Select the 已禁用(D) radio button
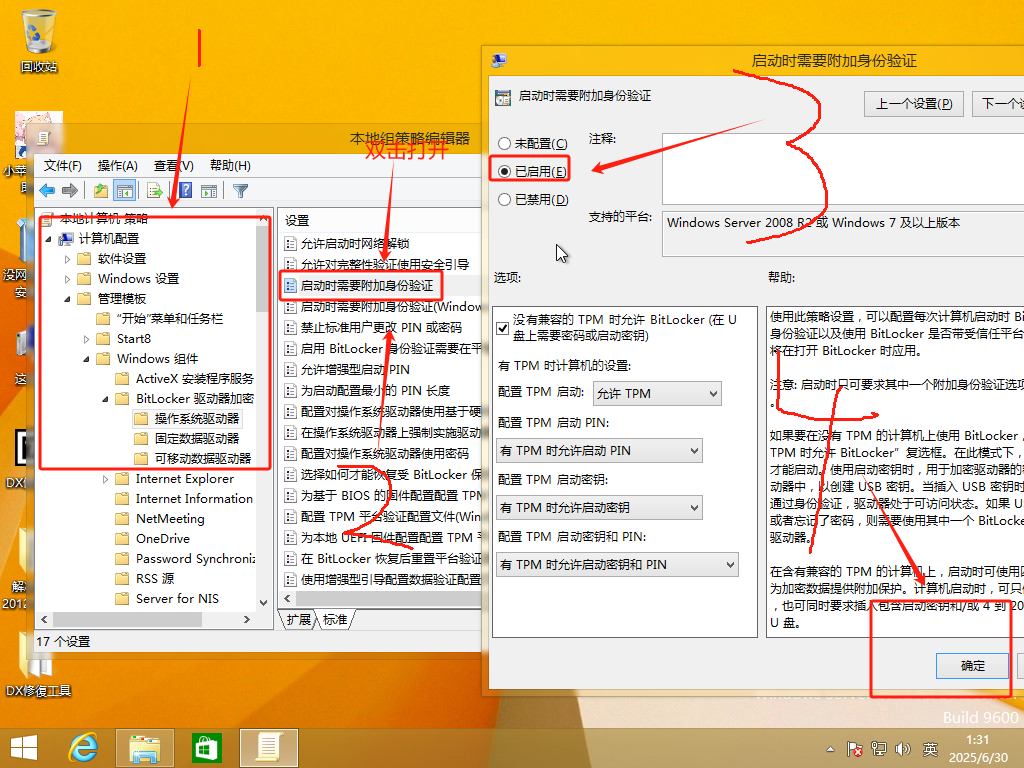 (x=504, y=200)
